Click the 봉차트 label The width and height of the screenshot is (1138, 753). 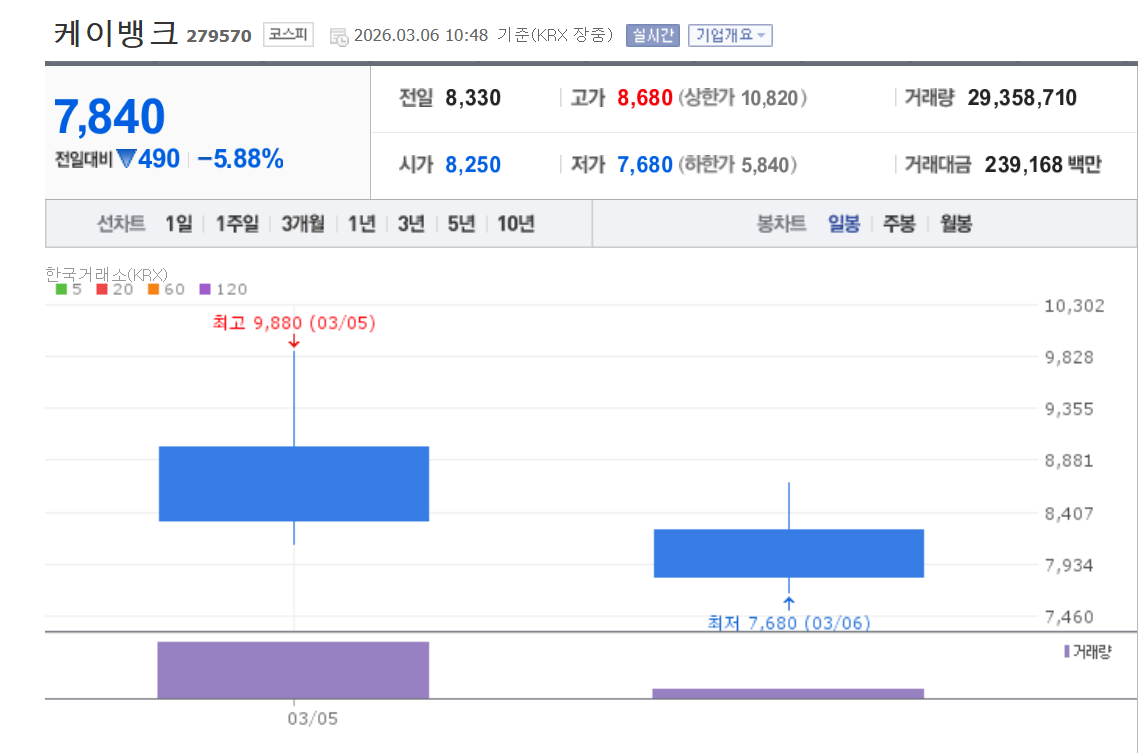point(782,223)
